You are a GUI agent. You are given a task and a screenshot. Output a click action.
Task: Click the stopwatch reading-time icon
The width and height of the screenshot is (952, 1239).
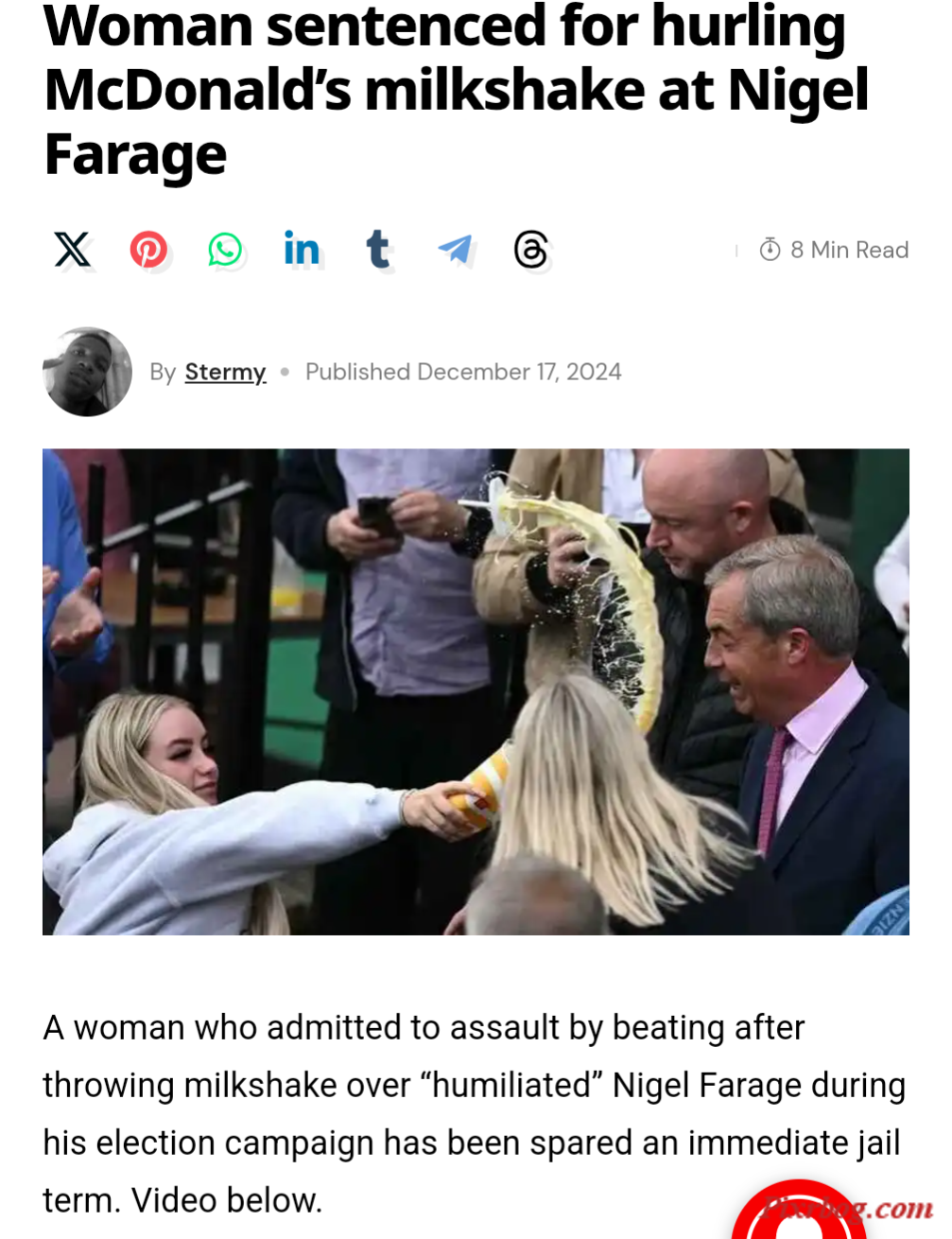(x=770, y=250)
